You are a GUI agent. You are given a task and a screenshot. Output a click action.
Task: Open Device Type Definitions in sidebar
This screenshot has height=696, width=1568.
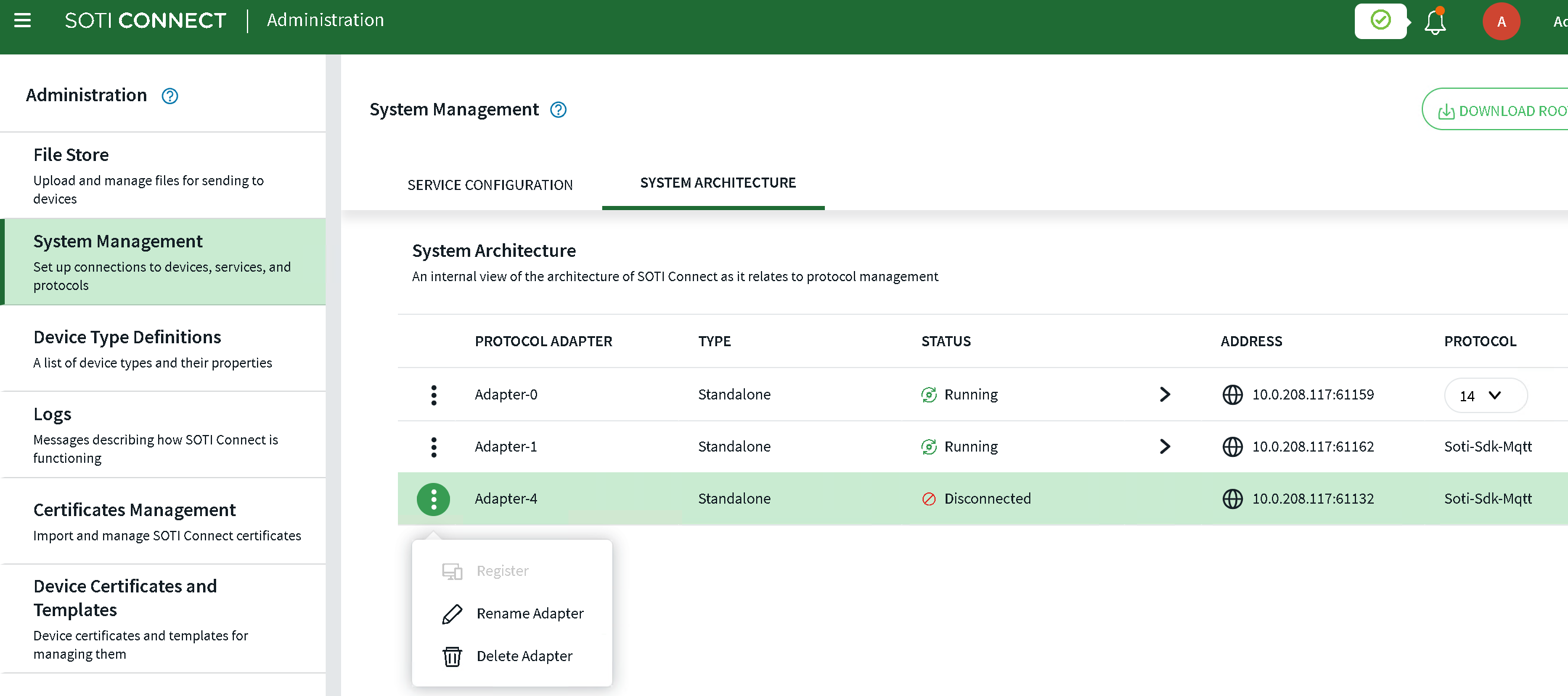[162, 349]
